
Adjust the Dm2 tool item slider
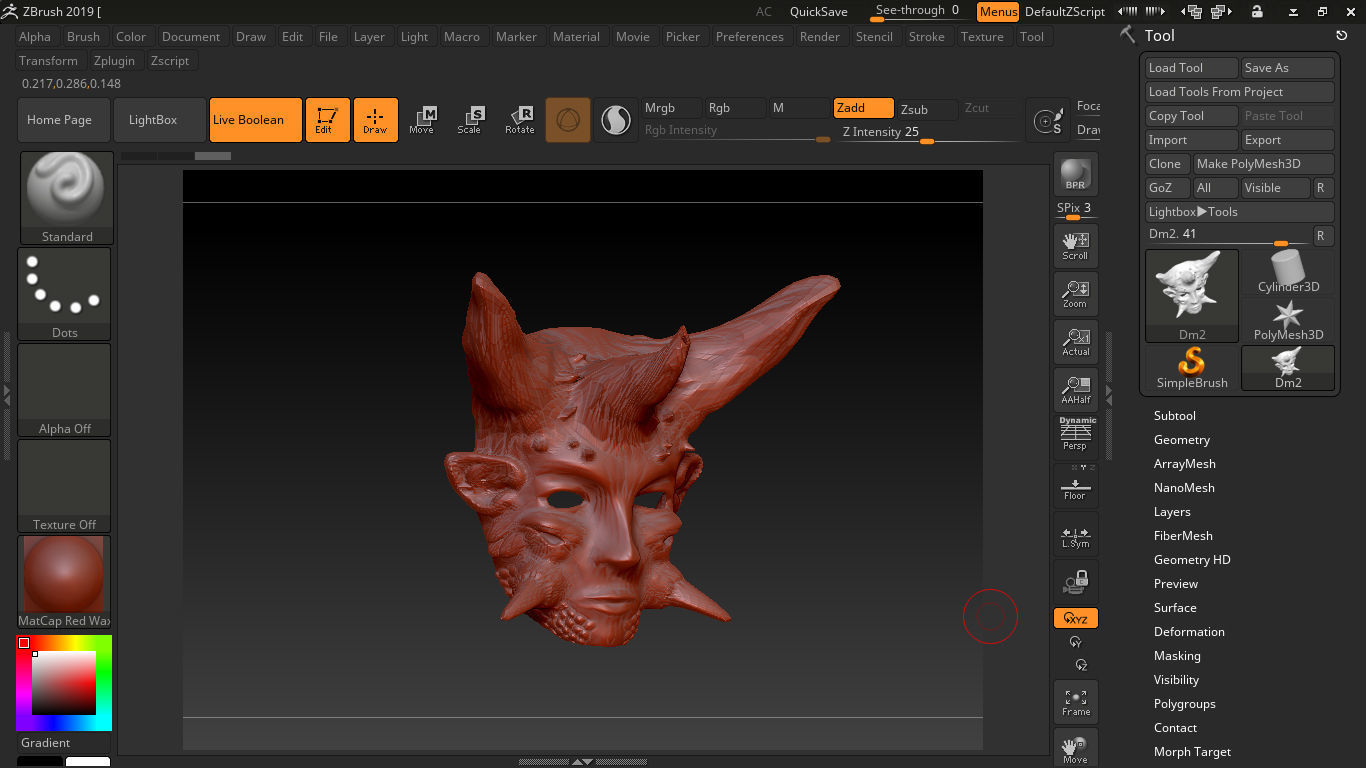coord(1228,235)
